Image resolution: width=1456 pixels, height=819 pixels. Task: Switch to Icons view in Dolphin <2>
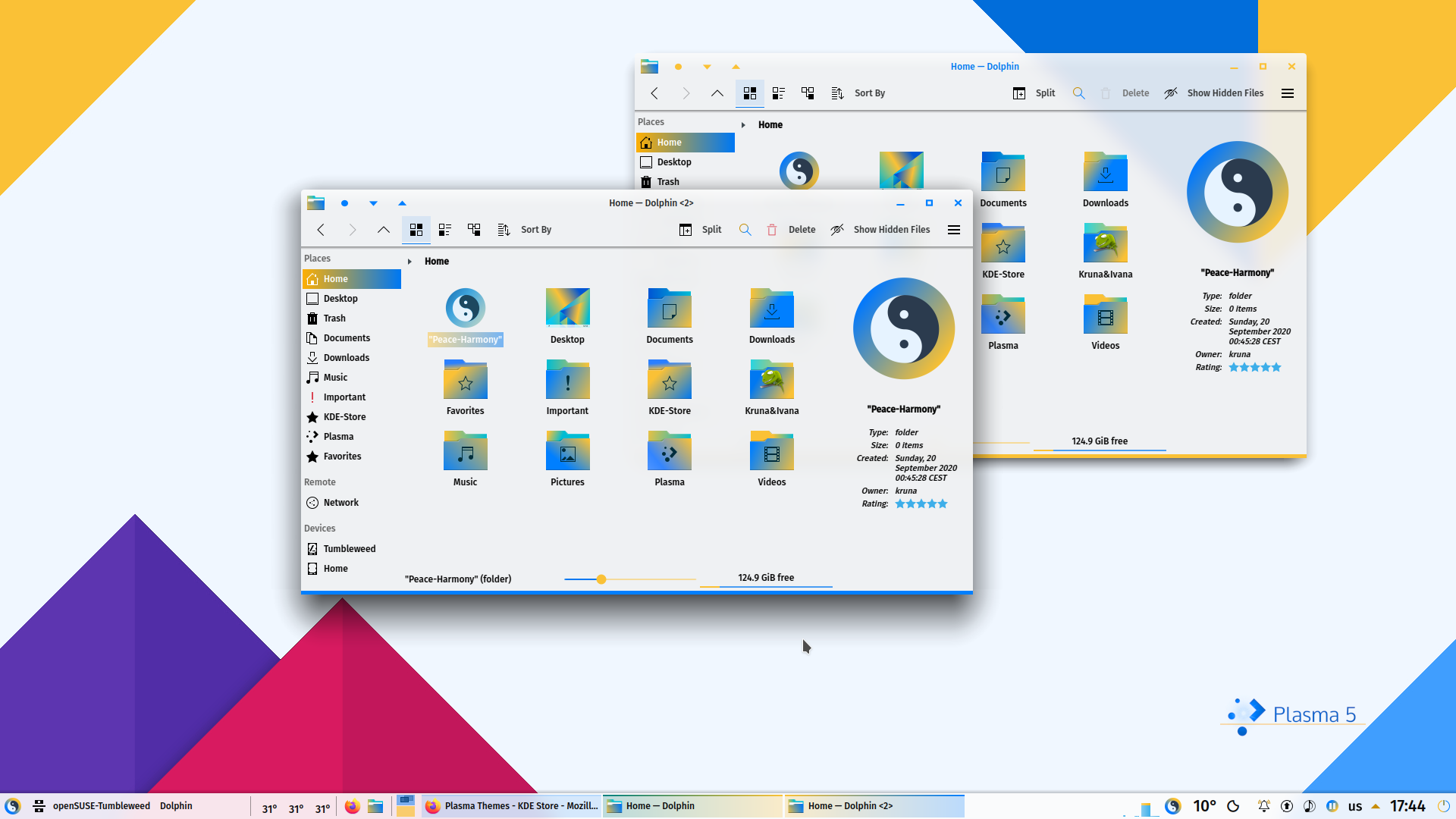point(416,230)
